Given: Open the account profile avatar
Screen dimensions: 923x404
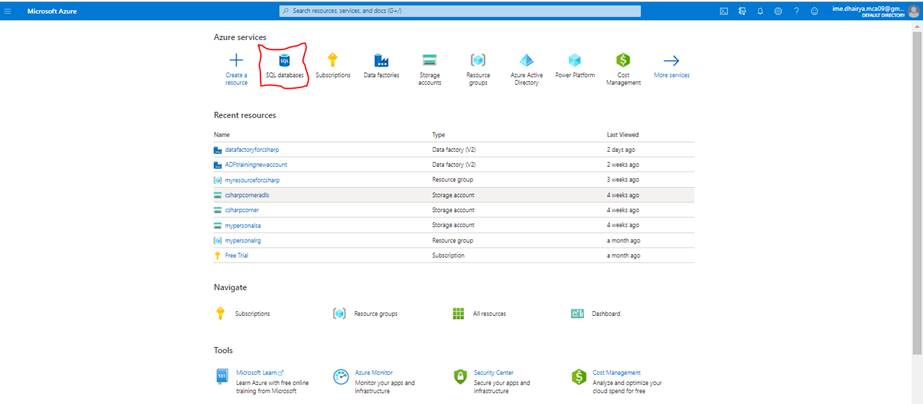Looking at the screenshot, I should (x=914, y=11).
